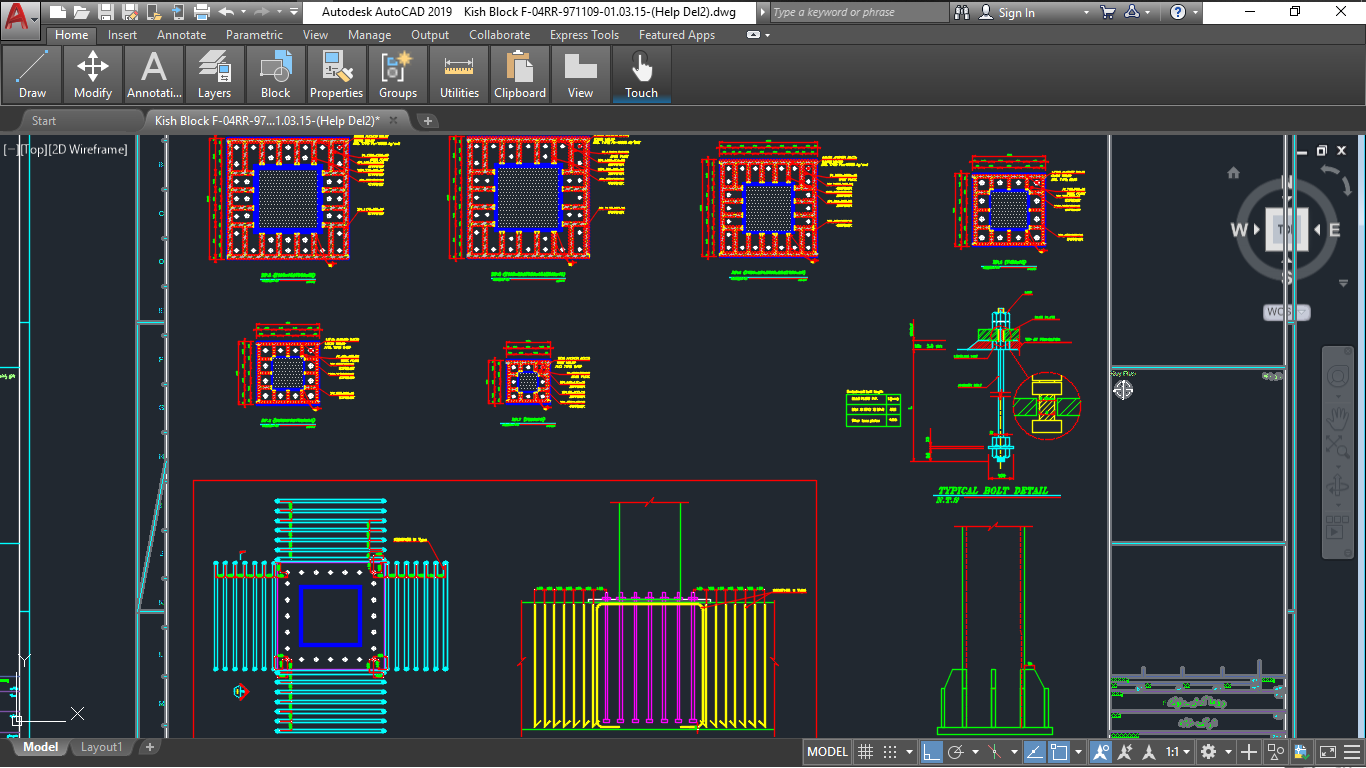Switch to the Annotate ribbon tab

coord(181,35)
